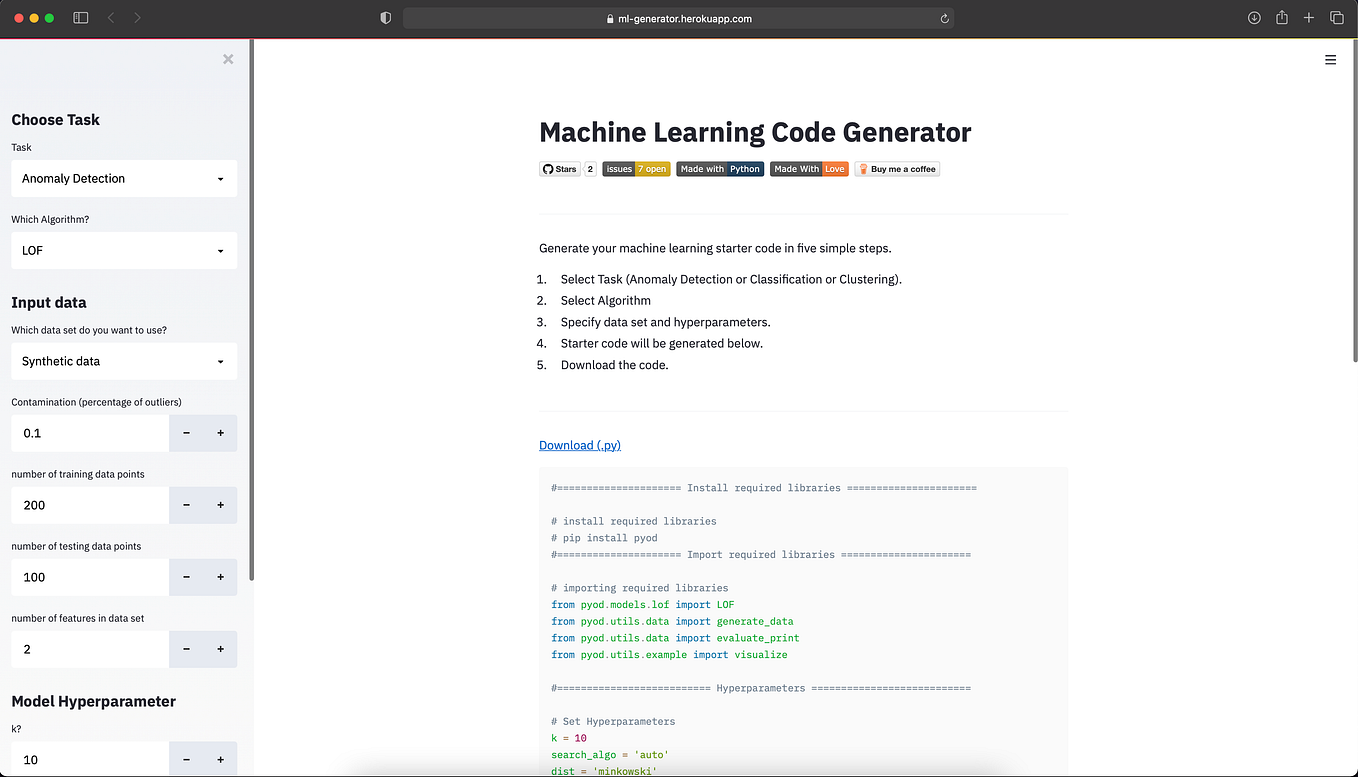Click the Download (.py) link
This screenshot has height=777, width=1358.
click(580, 445)
